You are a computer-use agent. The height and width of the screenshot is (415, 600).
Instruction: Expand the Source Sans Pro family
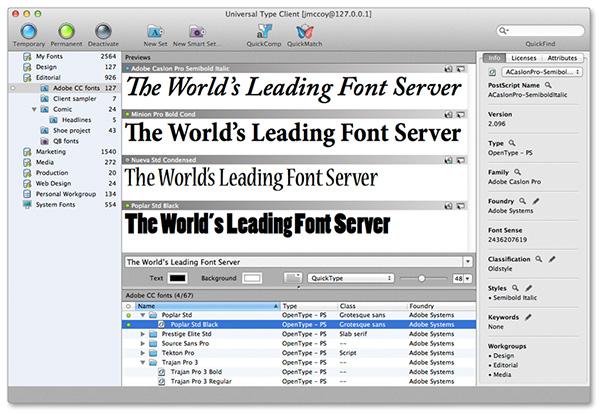pos(142,344)
